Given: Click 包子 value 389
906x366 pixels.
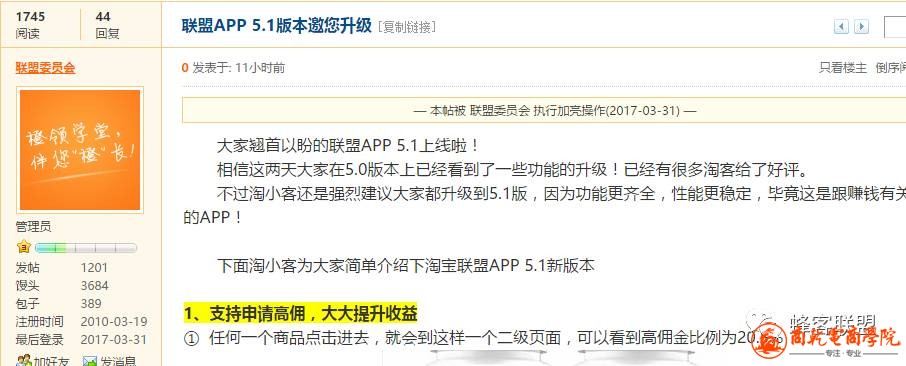Looking at the screenshot, I should point(91,304).
